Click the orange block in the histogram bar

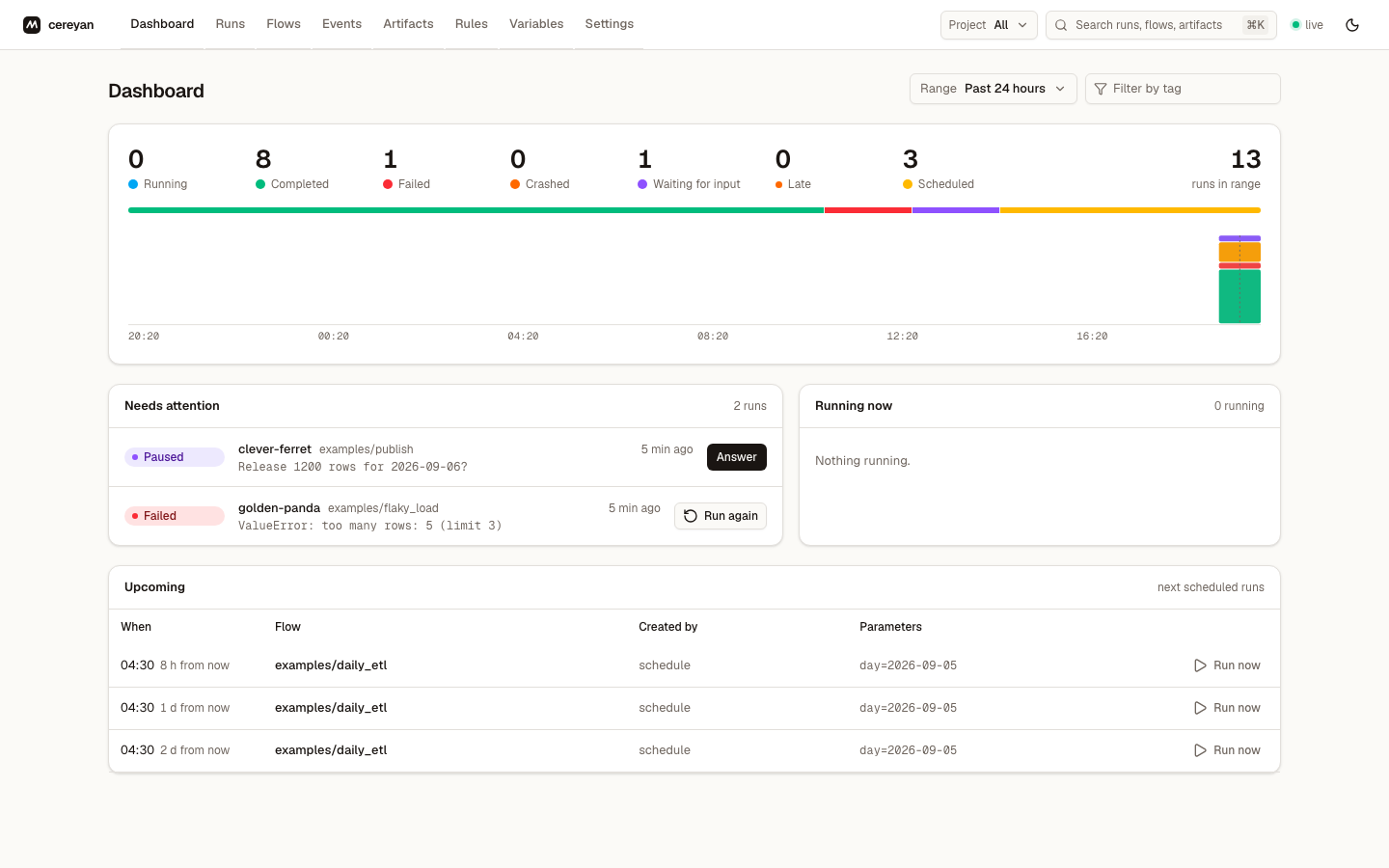coord(1239,252)
